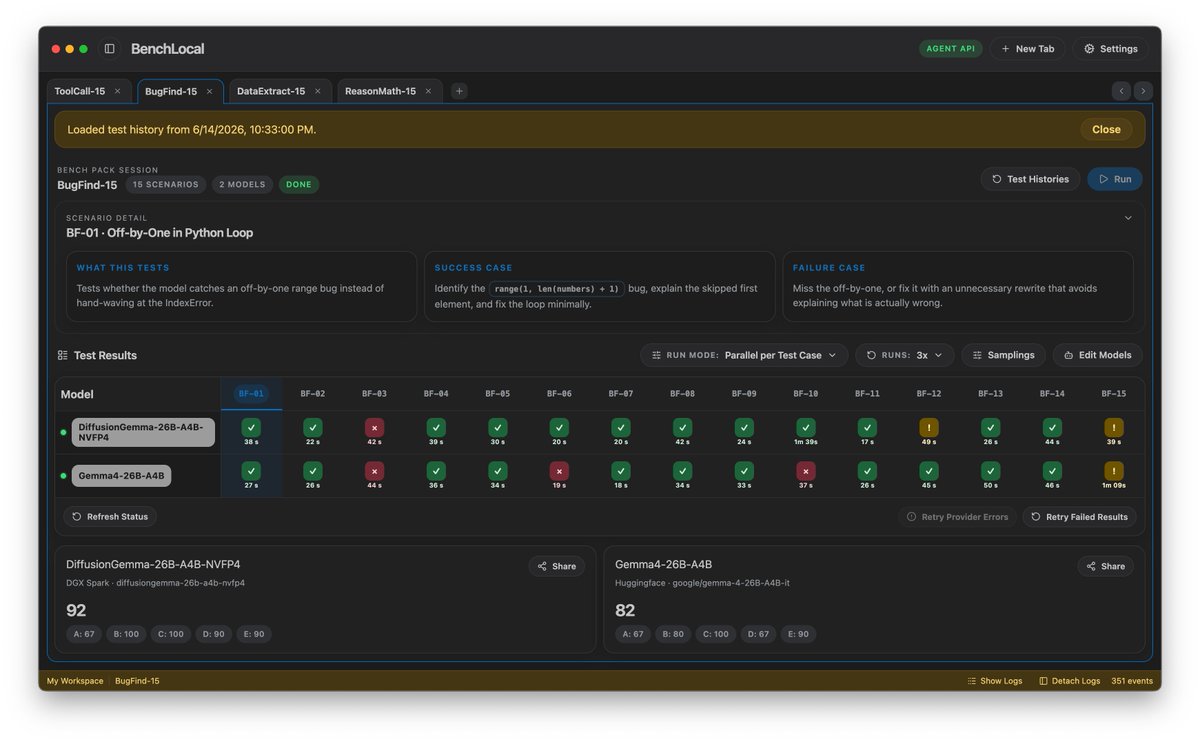Go to the next tabs arrow
This screenshot has width=1200, height=742.
tap(1143, 91)
